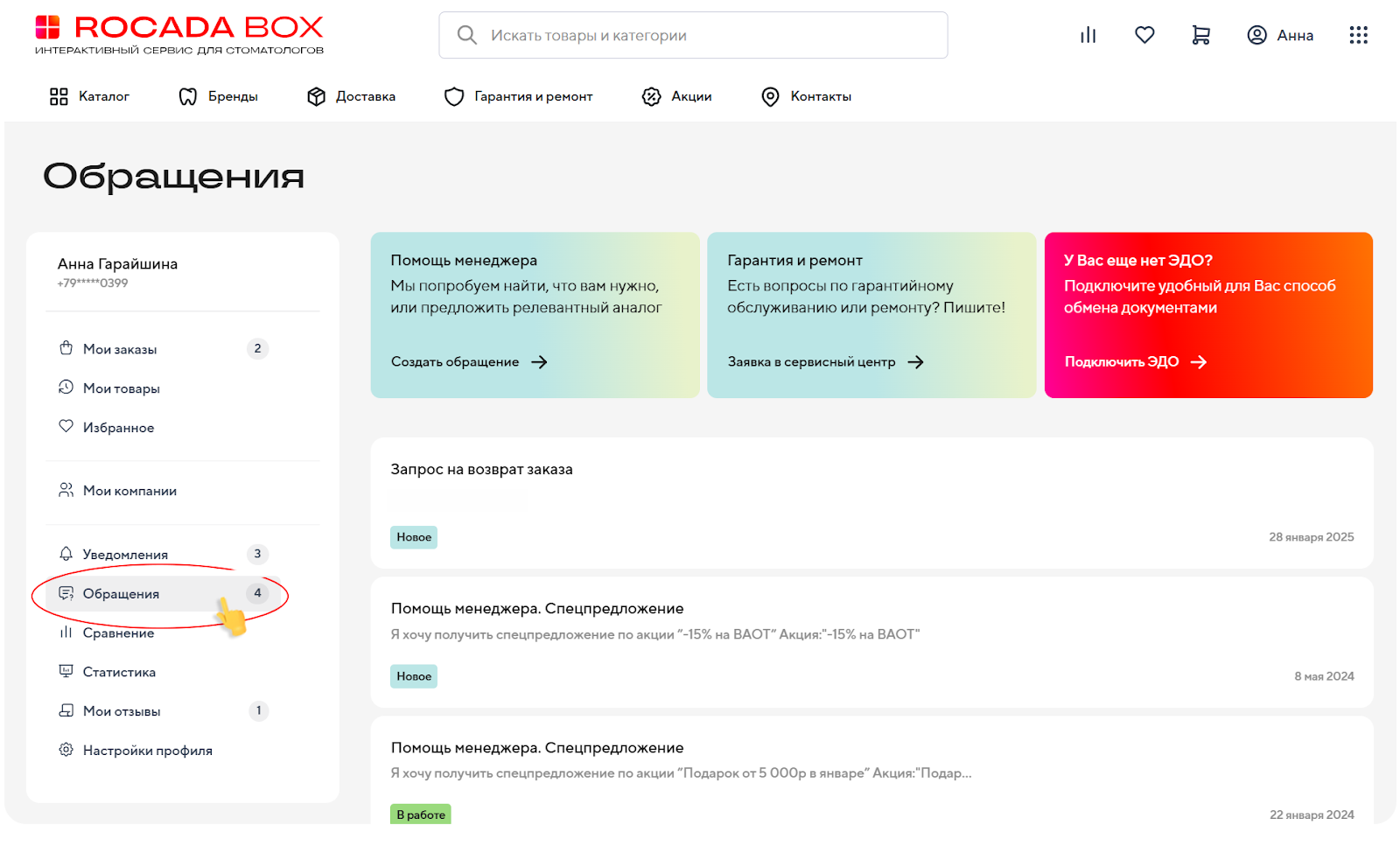The height and width of the screenshot is (853, 1400).
Task: Open Доставка in the top navigation
Action: 366,96
